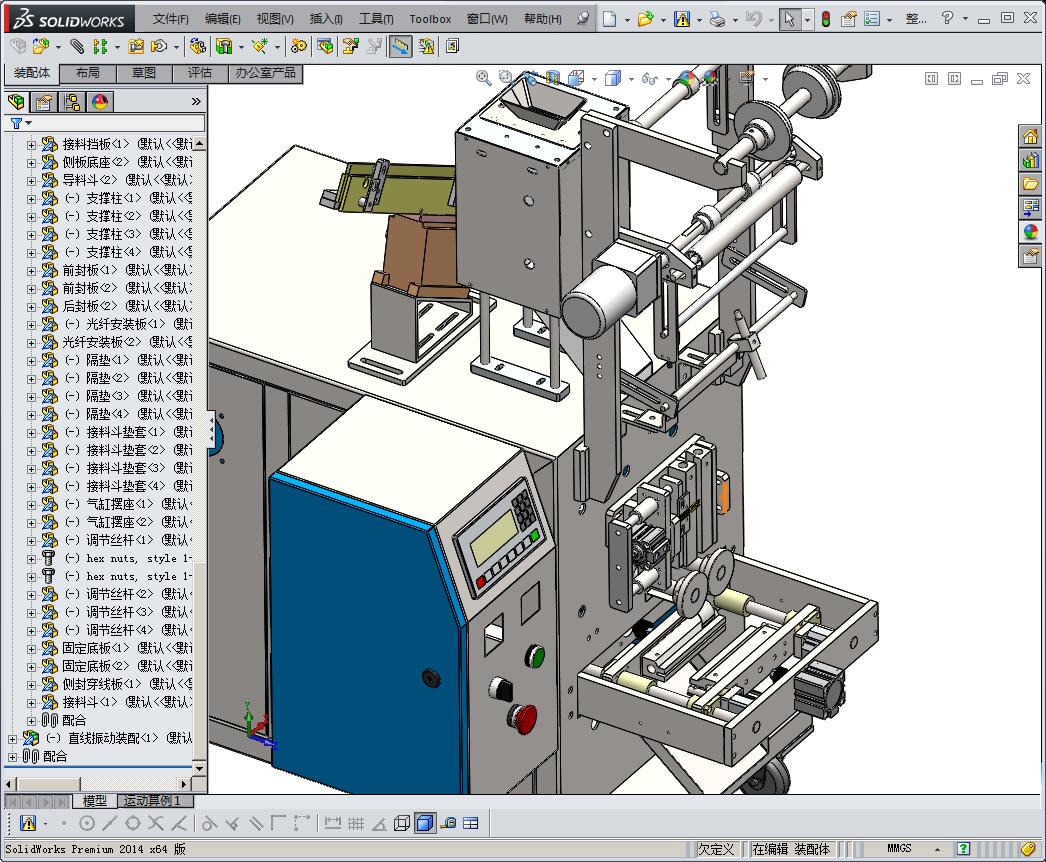Click the New document icon
1046x862 pixels.
point(609,19)
